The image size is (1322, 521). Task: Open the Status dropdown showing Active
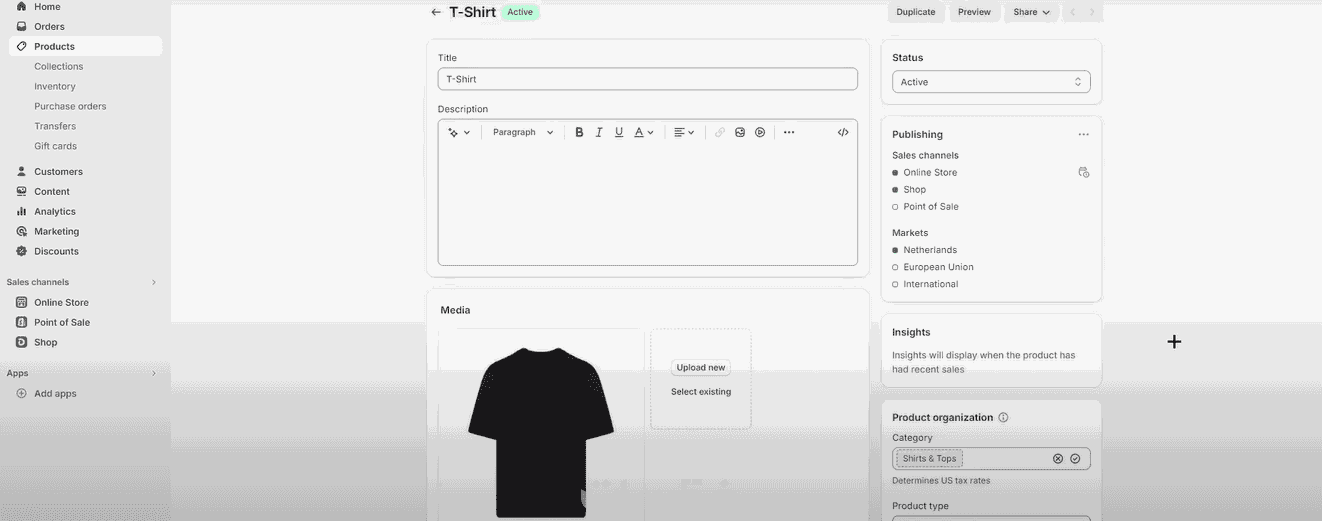tap(991, 82)
